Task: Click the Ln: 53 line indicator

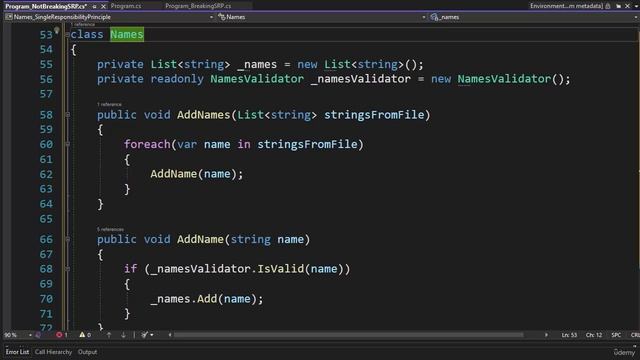Action: [569, 335]
